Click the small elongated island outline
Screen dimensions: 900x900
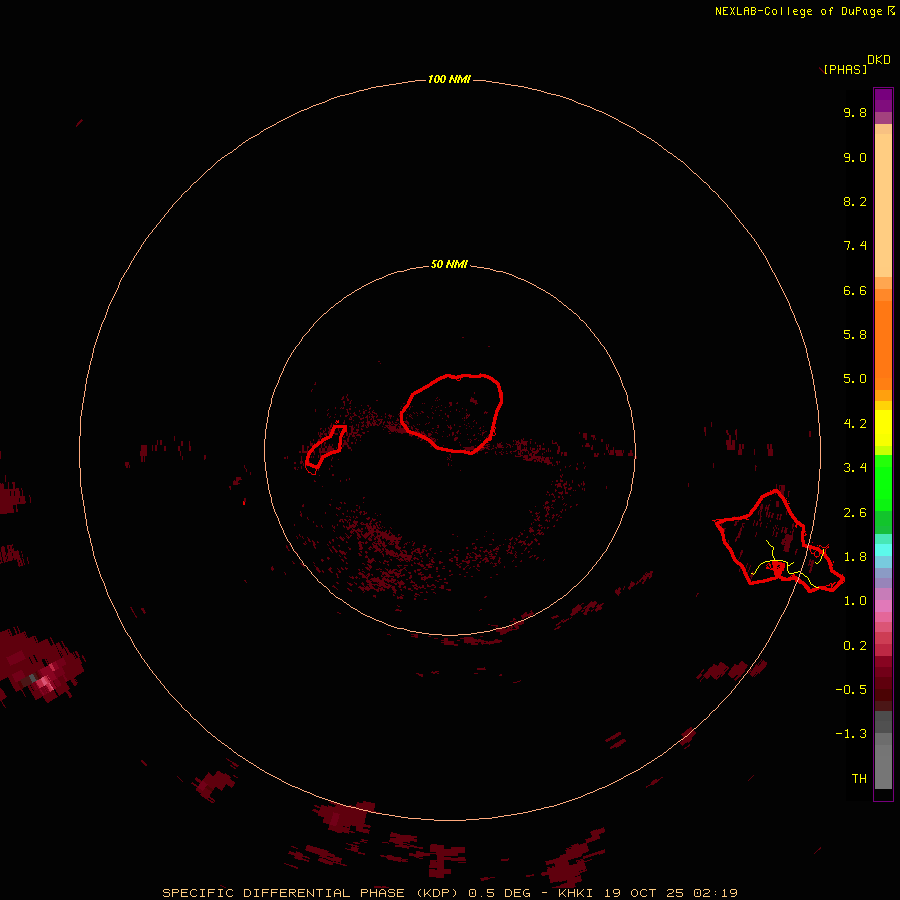pos(325,447)
